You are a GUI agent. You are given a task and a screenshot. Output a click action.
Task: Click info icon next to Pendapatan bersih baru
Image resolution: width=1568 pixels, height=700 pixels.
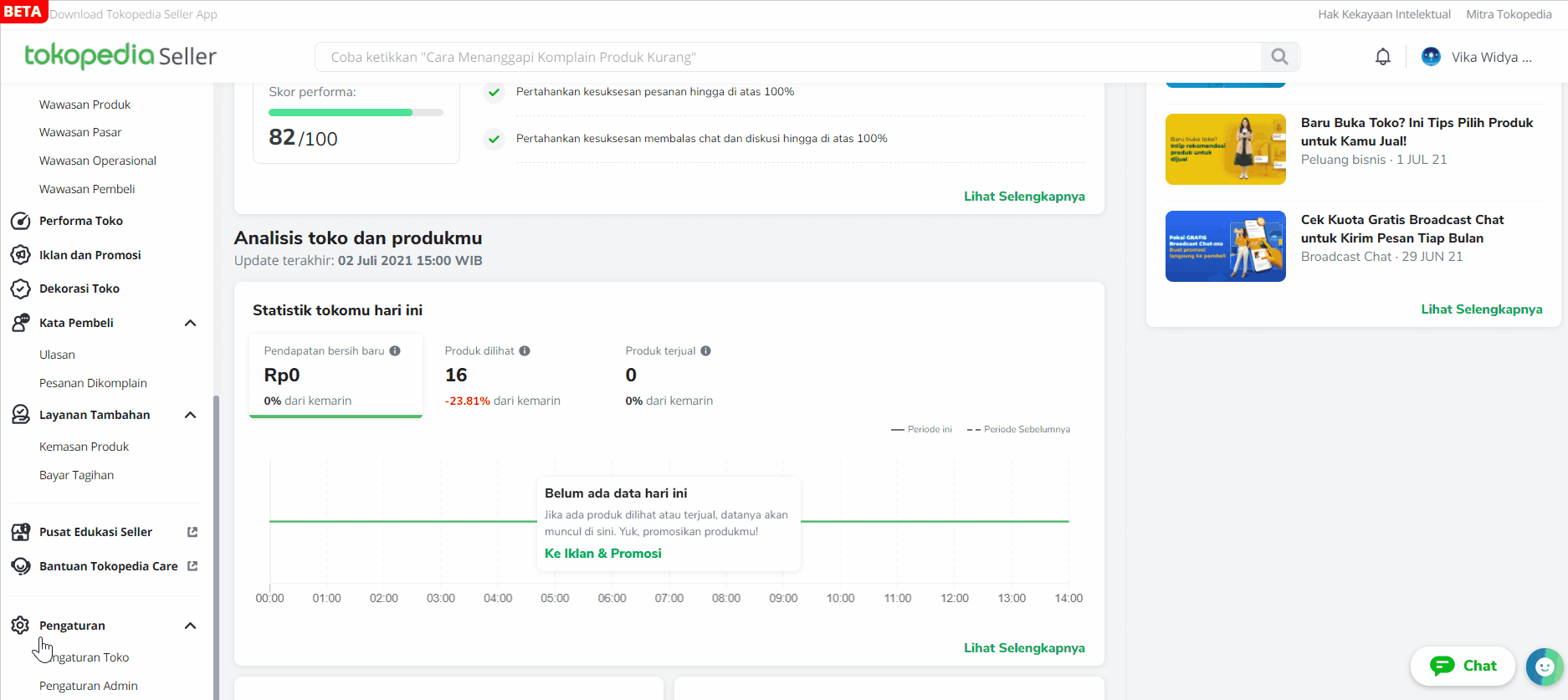[395, 351]
